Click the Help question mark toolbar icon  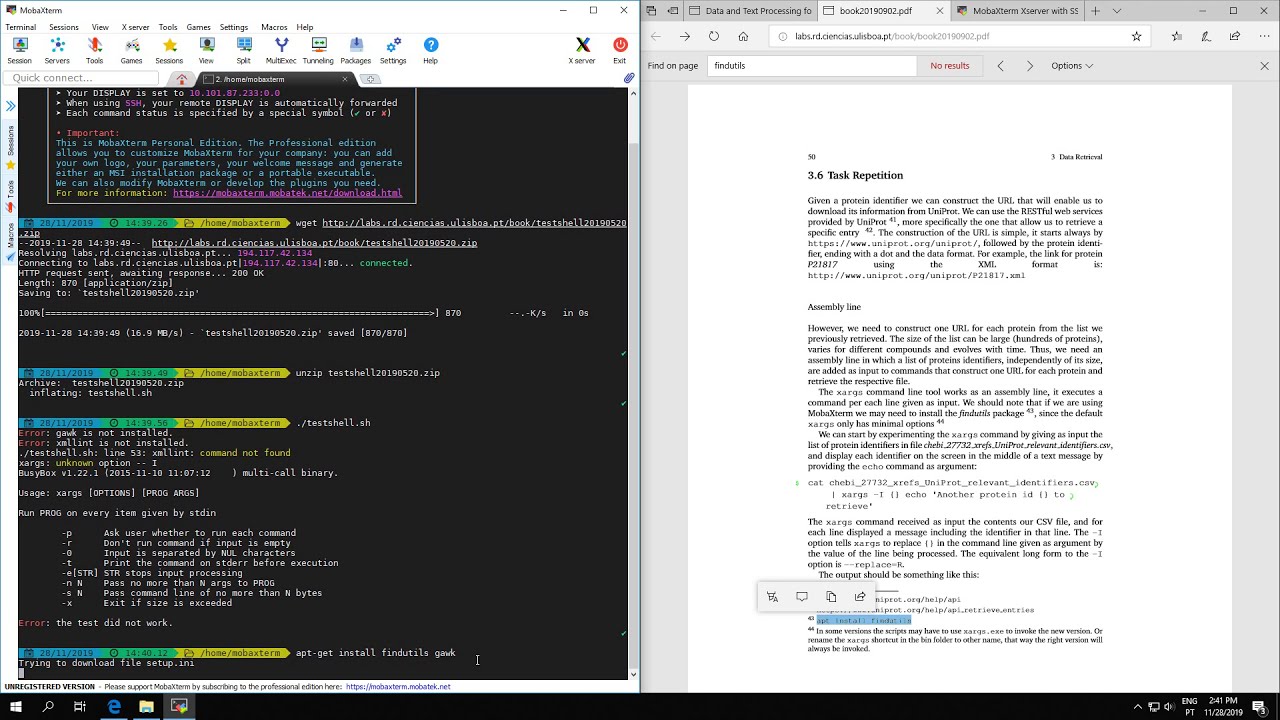430,51
